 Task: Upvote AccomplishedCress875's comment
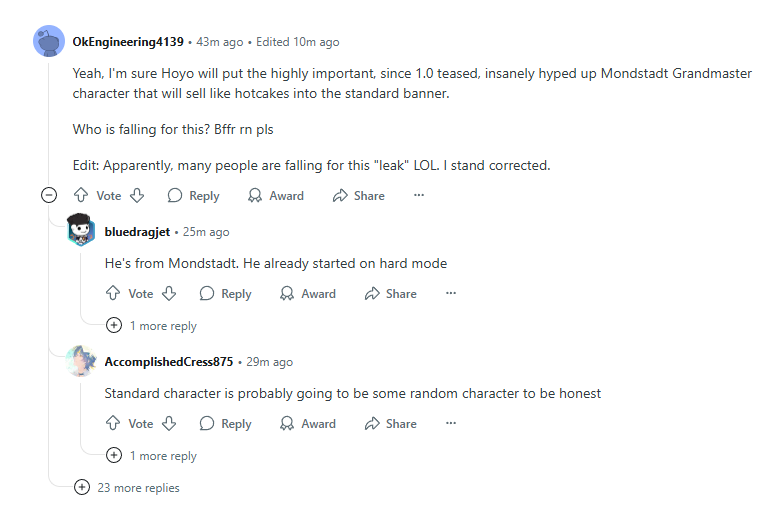pyautogui.click(x=113, y=424)
